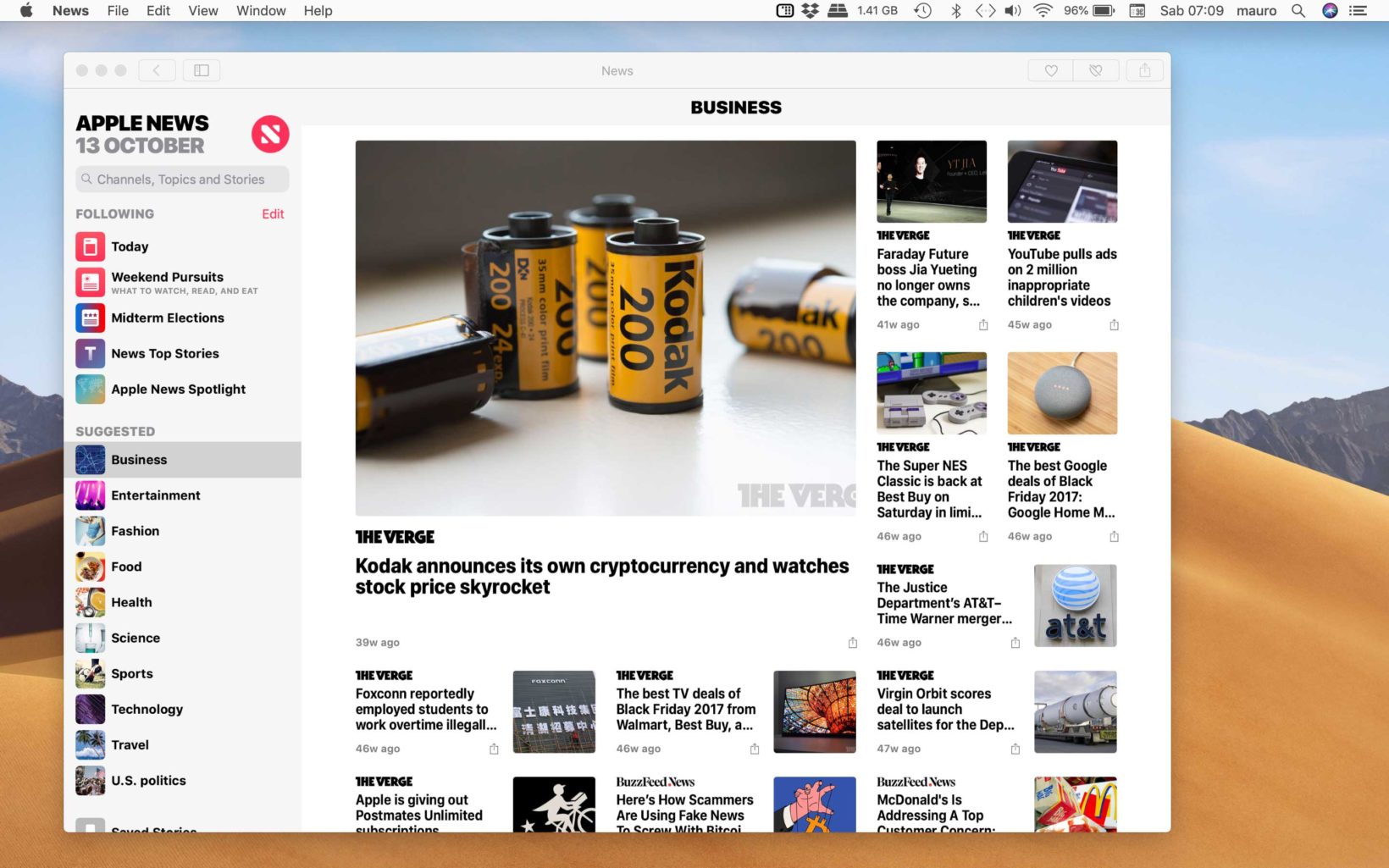
Task: Click Edit next to Following
Action: [x=273, y=214]
